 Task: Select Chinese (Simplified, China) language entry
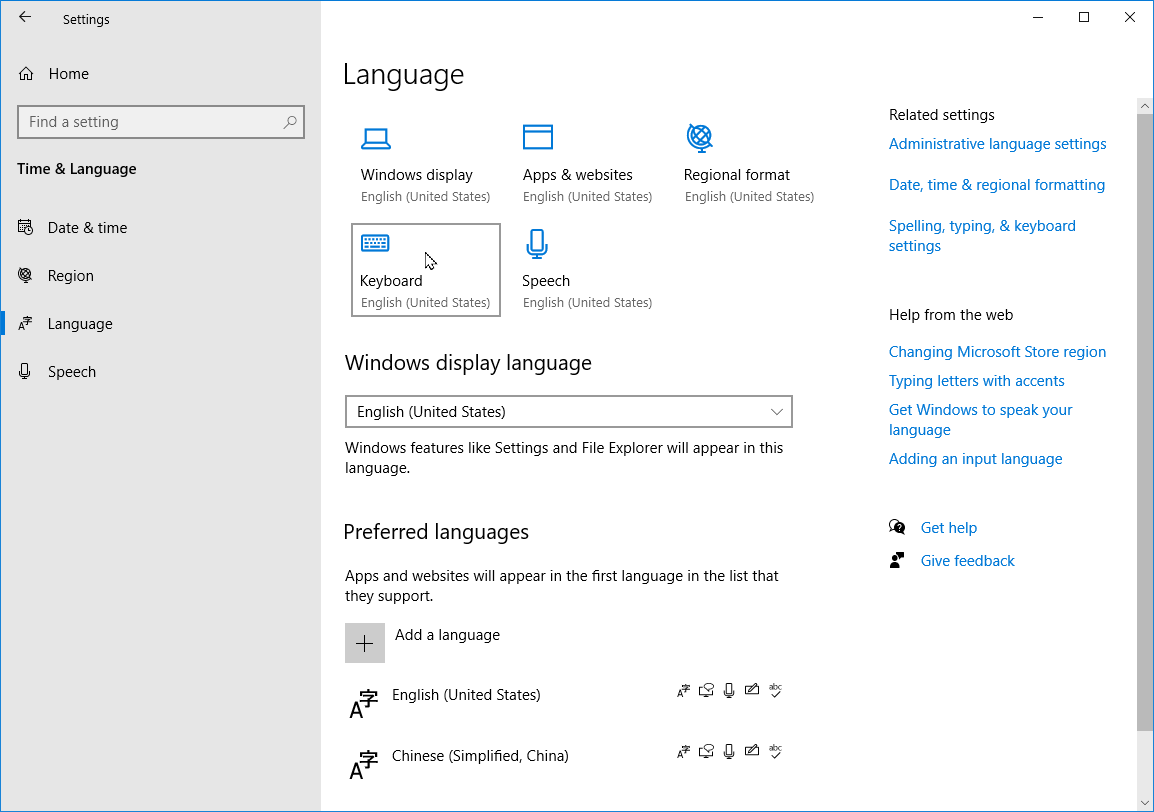click(x=480, y=756)
